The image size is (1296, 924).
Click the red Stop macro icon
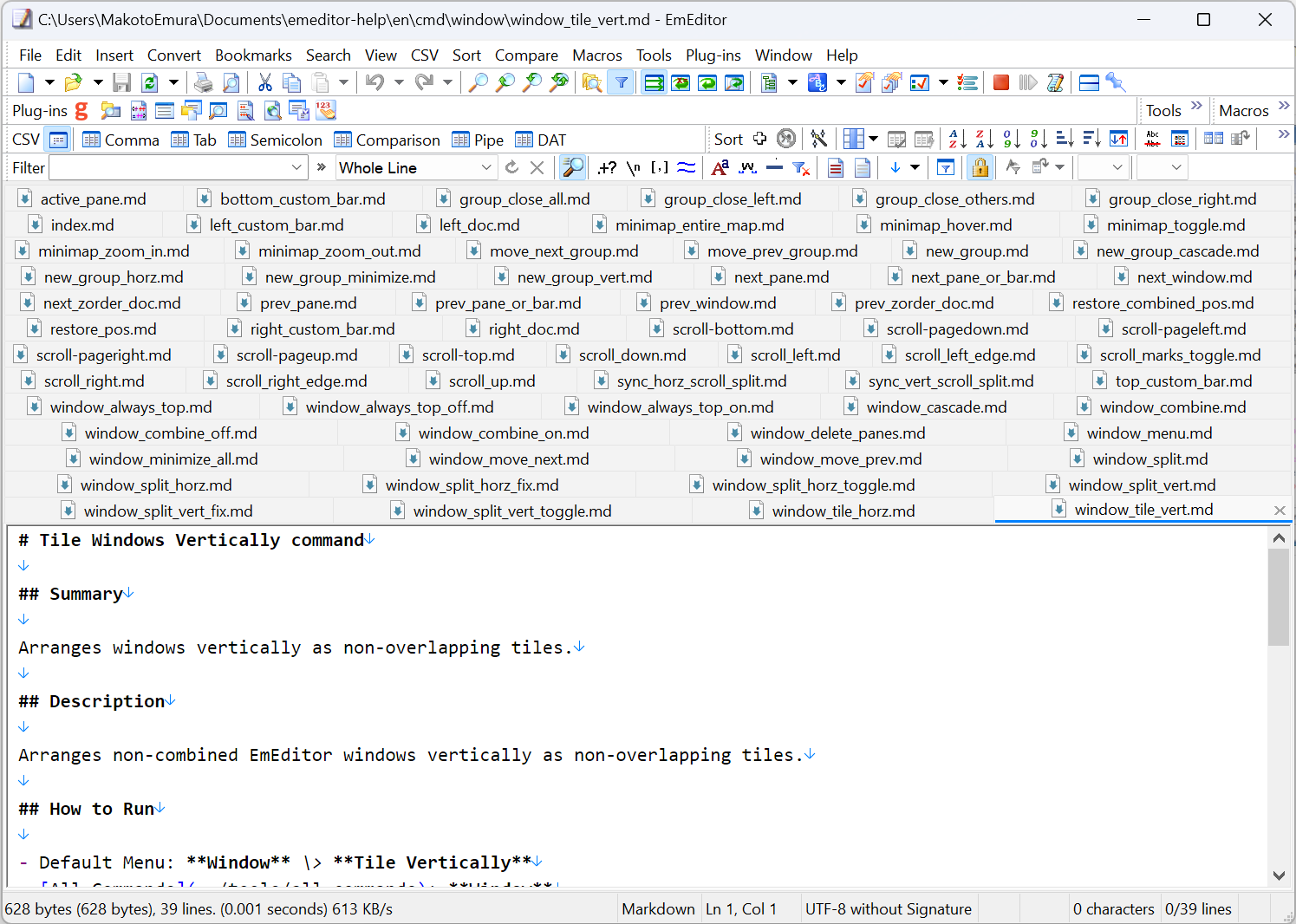tap(1001, 82)
